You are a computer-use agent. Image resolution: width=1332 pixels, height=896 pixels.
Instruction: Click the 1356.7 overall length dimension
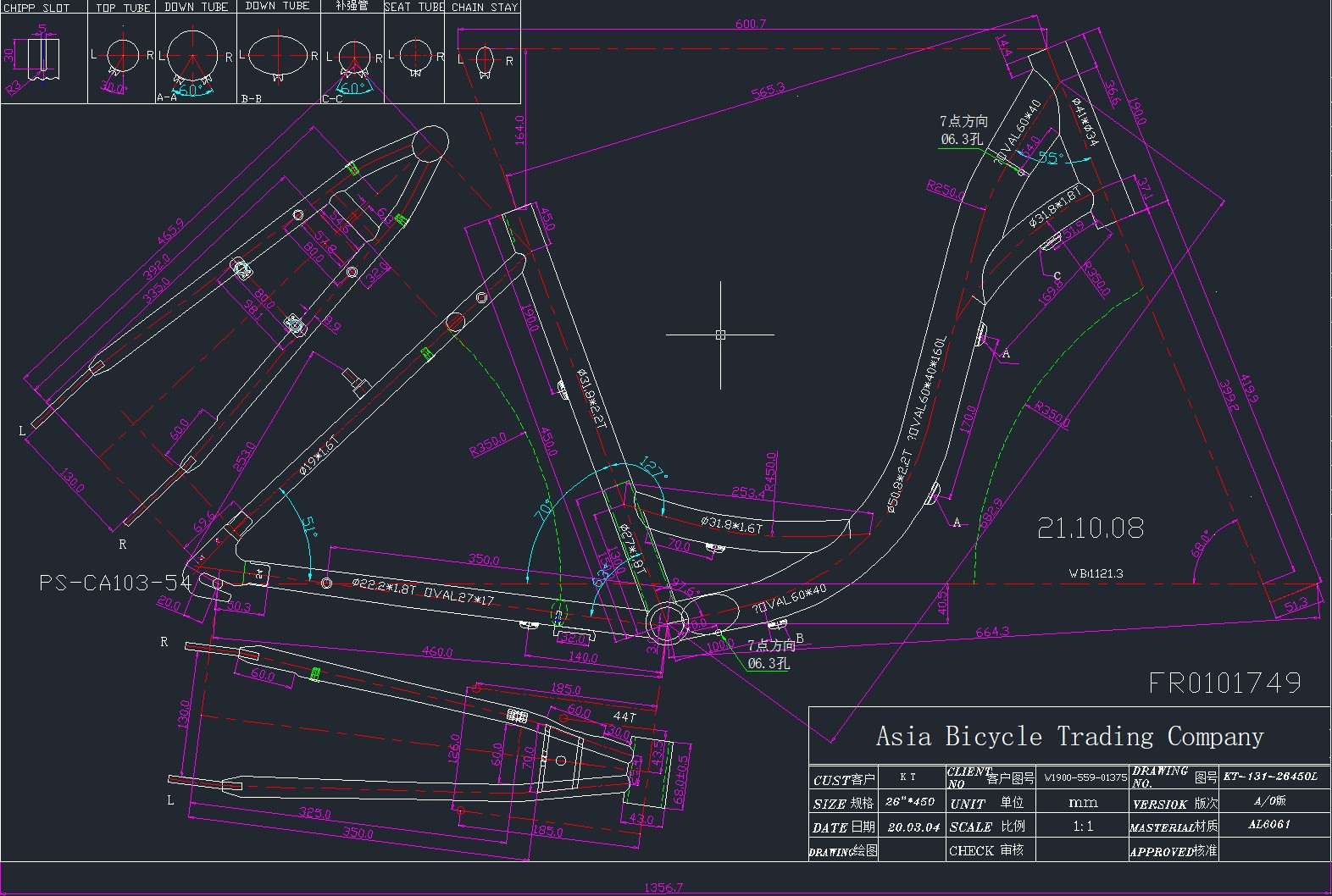pyautogui.click(x=663, y=888)
